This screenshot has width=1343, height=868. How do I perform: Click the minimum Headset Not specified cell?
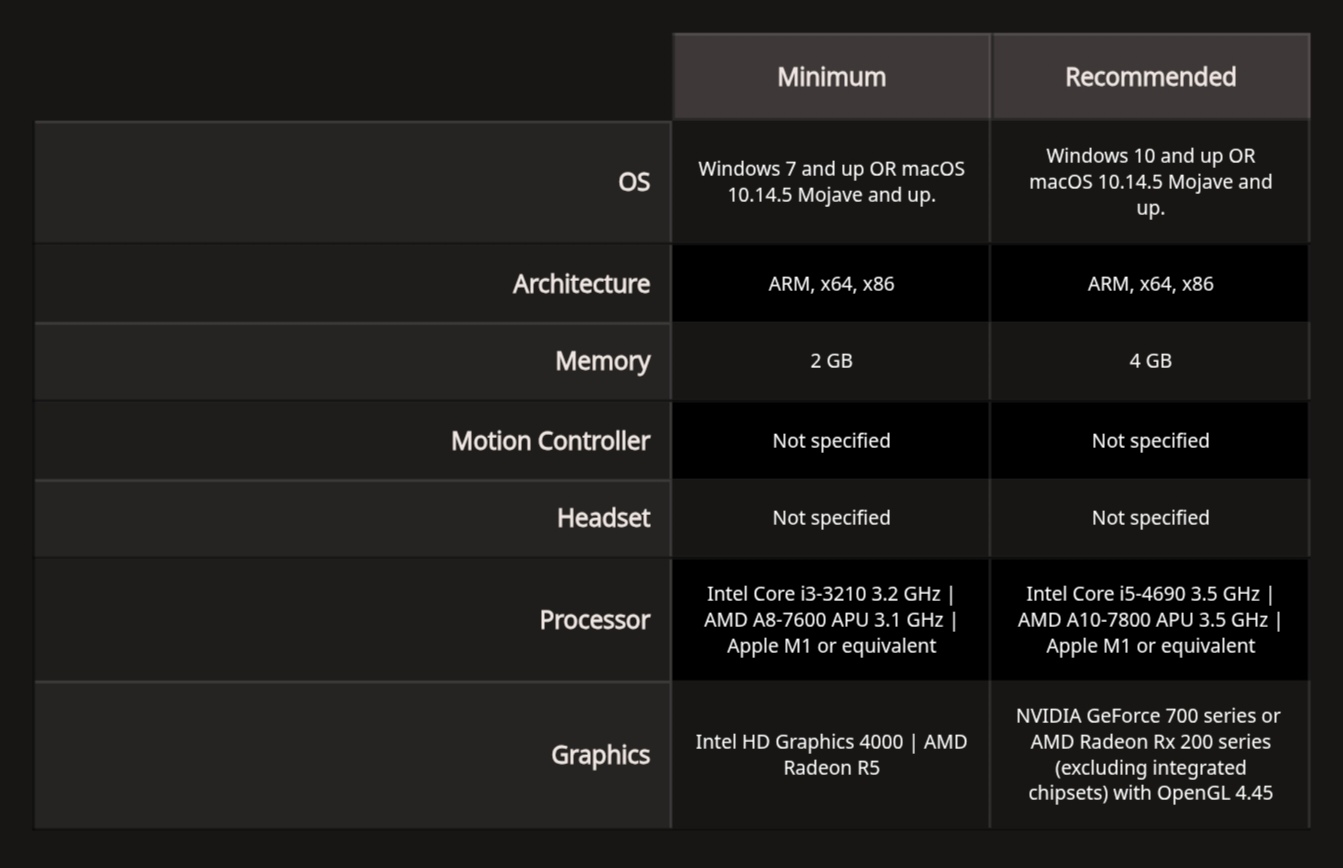click(x=831, y=518)
